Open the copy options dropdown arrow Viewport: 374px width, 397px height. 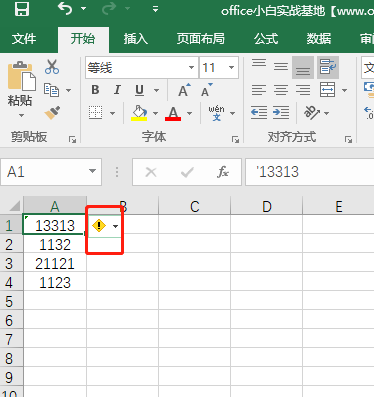(x=69, y=90)
